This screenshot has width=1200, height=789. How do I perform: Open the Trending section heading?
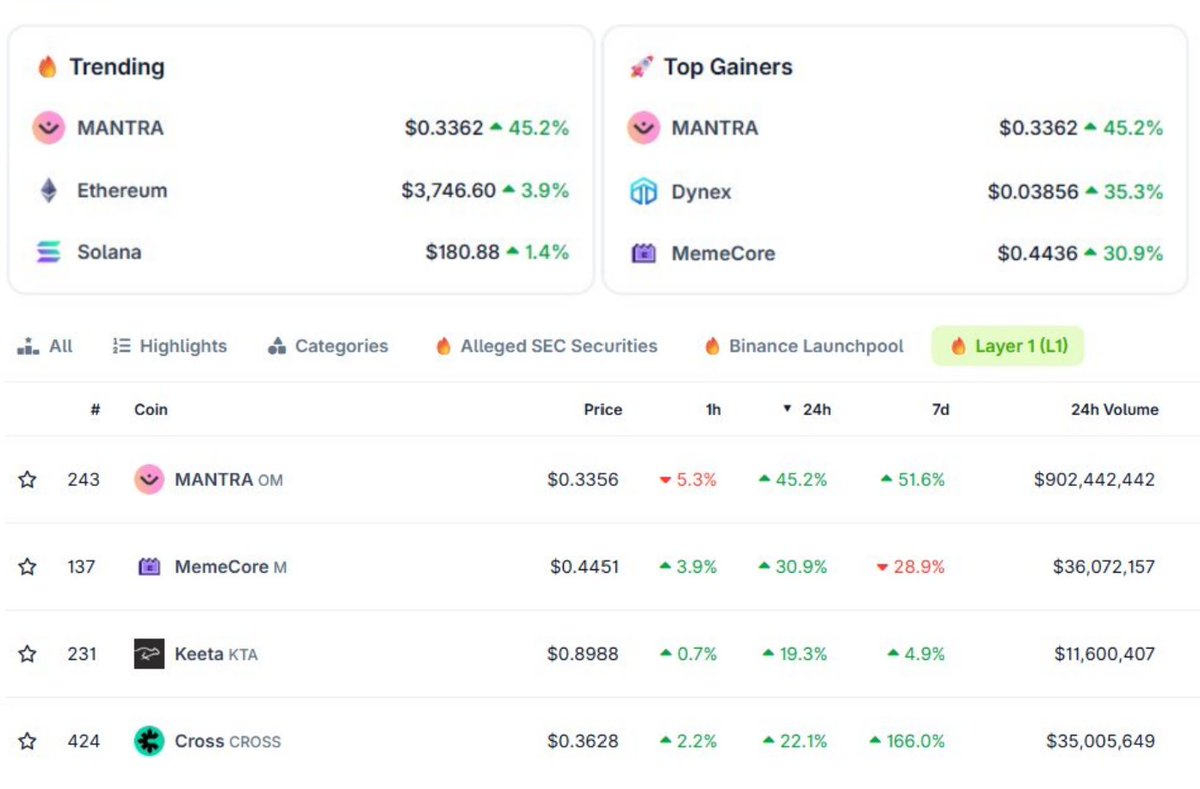117,67
